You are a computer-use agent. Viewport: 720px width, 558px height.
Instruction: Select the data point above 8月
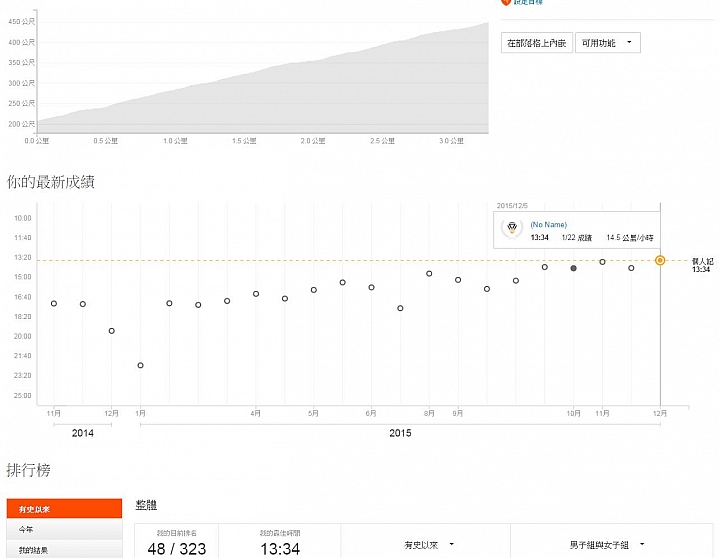429,274
